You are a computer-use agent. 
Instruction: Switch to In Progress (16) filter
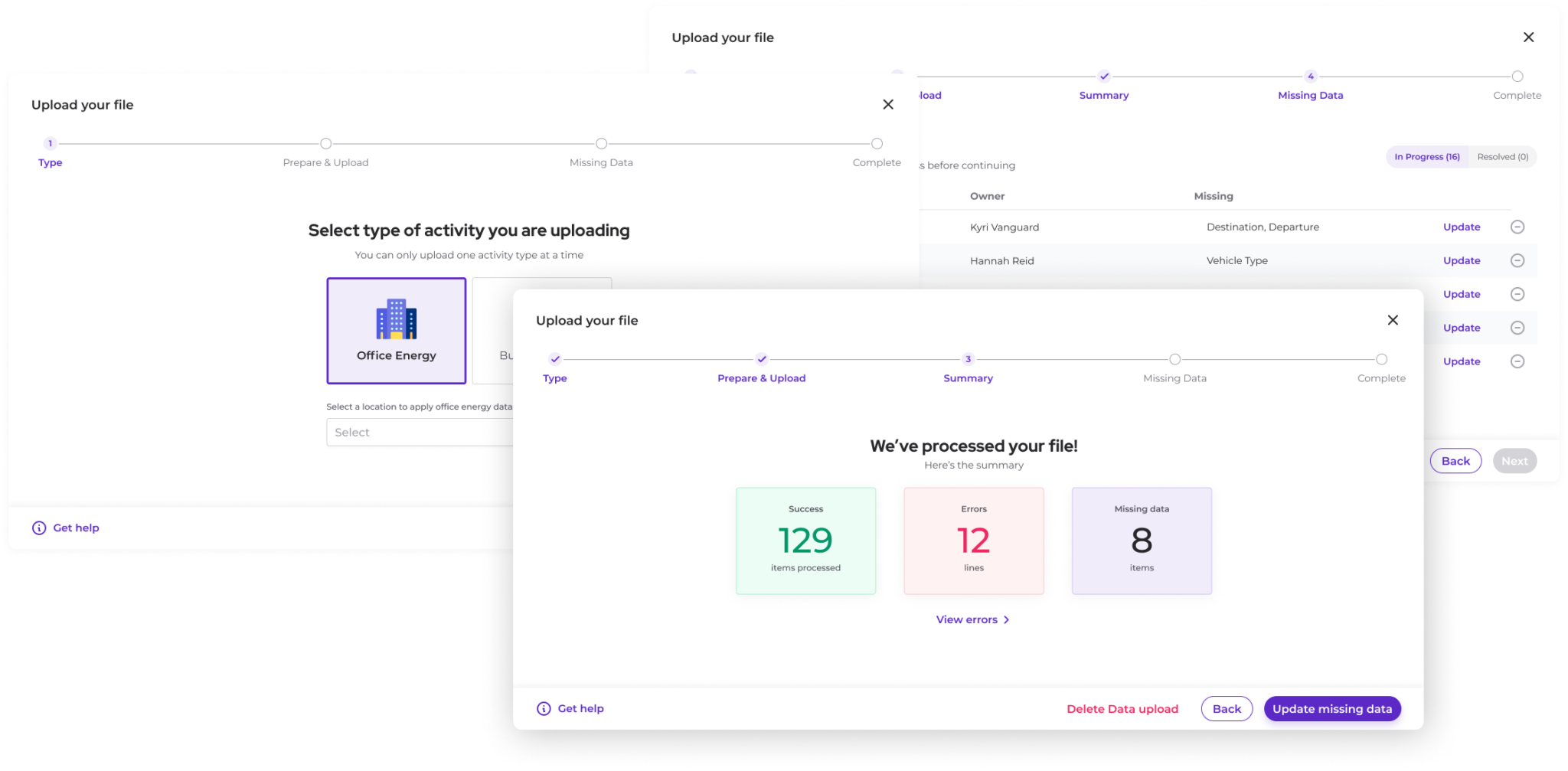1426,157
